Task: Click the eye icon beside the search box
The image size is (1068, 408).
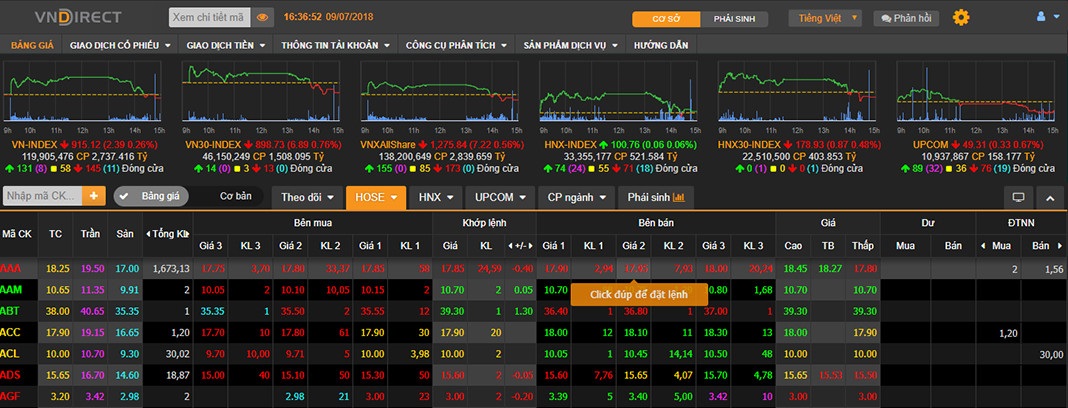Action: (x=263, y=17)
